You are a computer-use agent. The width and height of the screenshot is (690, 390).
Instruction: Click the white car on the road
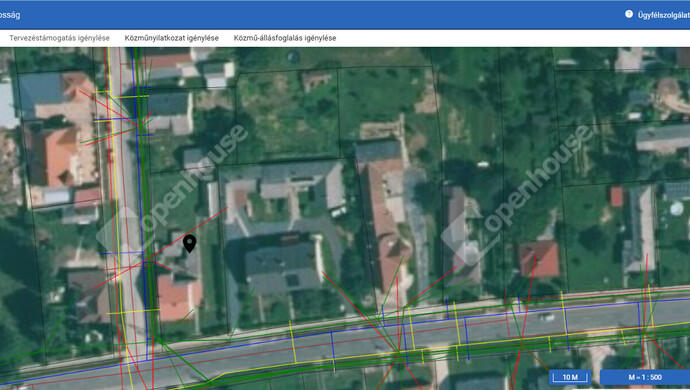(x=547, y=316)
